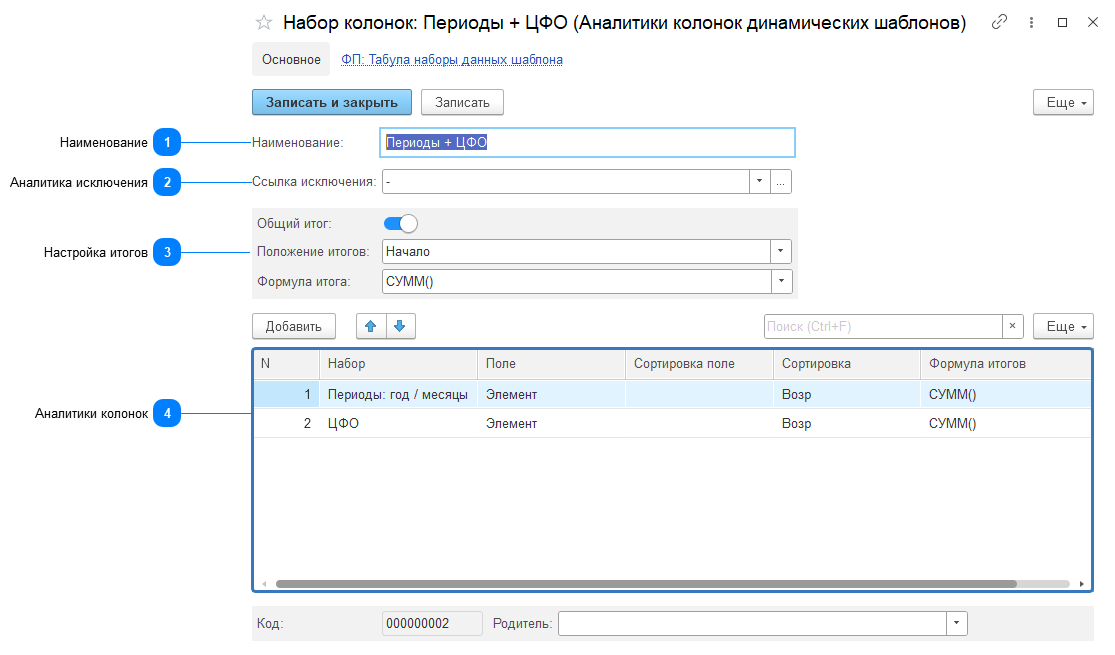Click the Сортировка поле column header
The image size is (1115, 655).
pos(699,363)
